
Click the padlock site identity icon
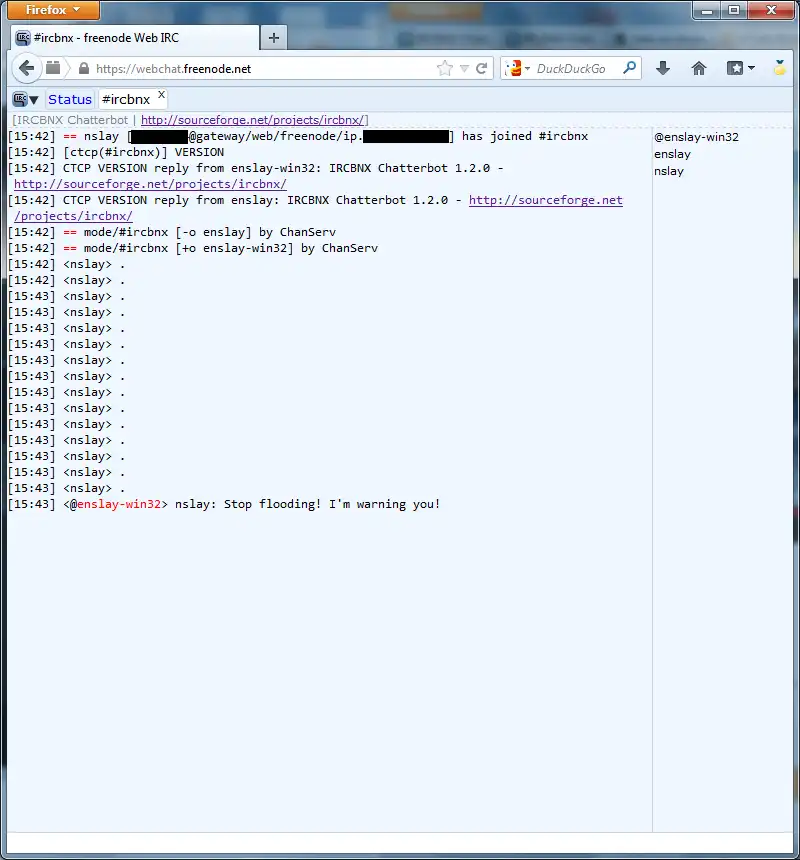click(84, 69)
